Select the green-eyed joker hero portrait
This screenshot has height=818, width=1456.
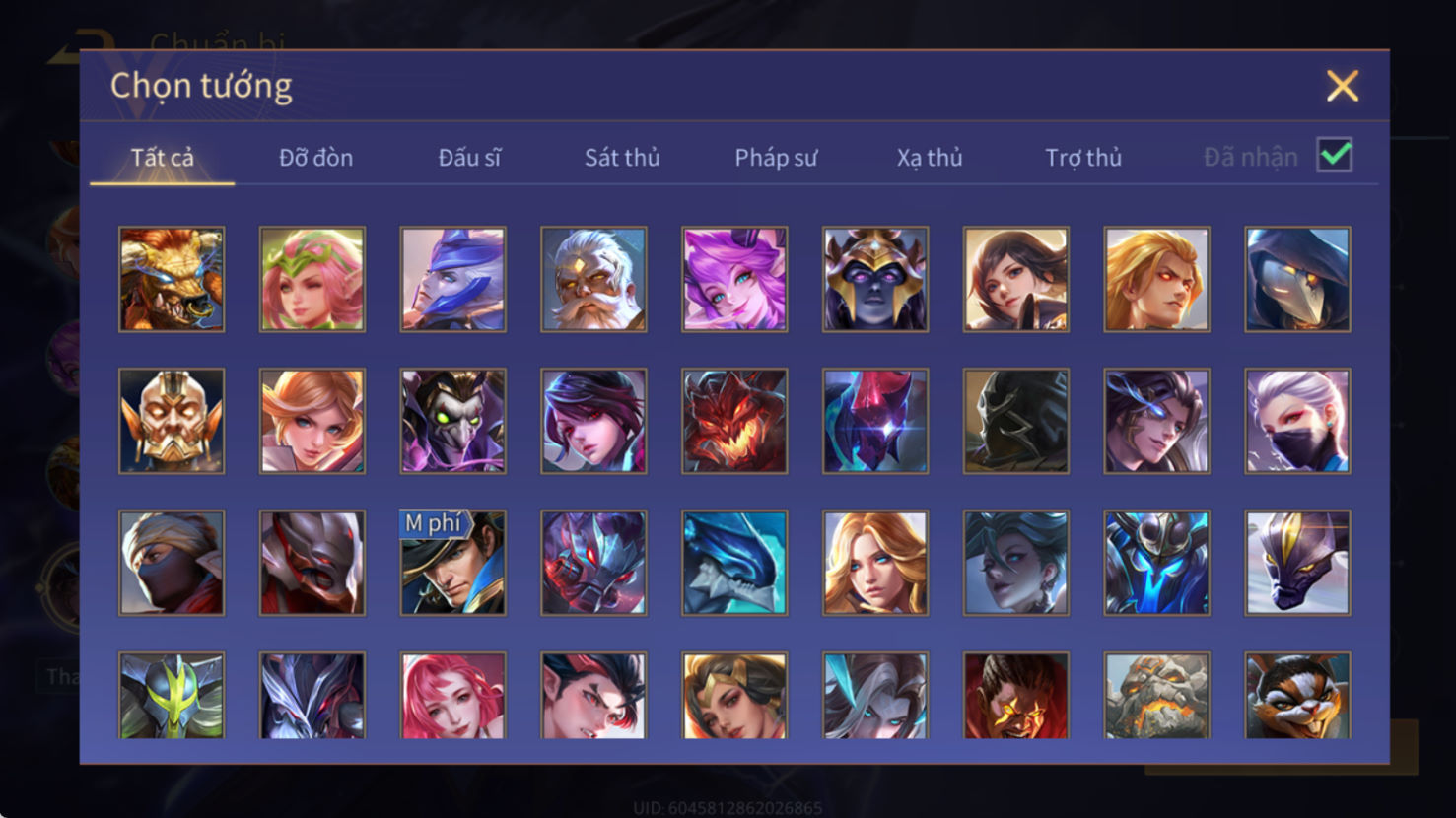point(453,421)
